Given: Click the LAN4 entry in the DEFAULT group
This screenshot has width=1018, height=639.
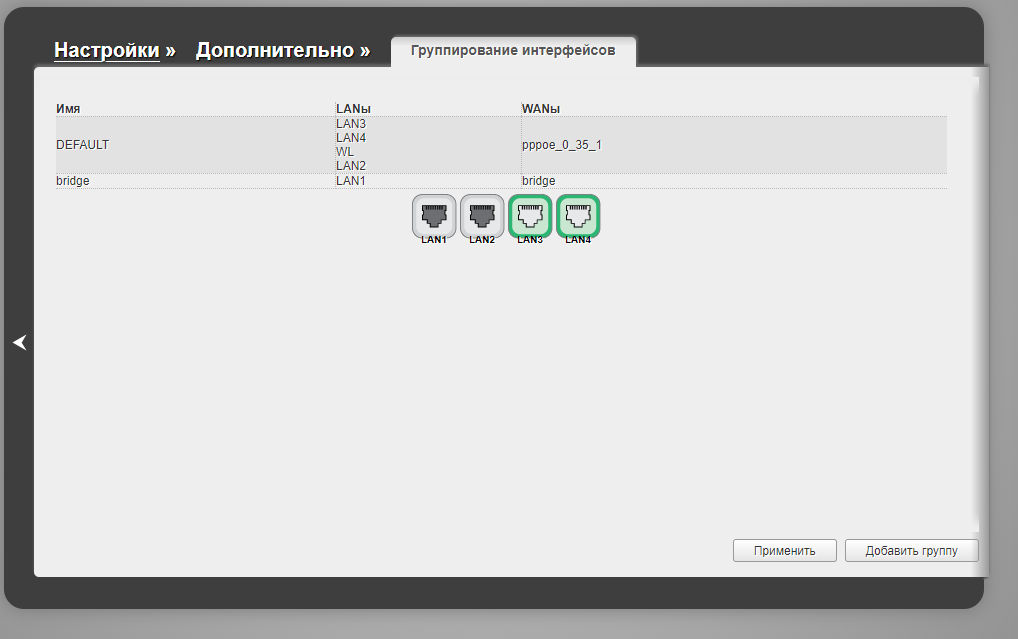Looking at the screenshot, I should click(351, 138).
